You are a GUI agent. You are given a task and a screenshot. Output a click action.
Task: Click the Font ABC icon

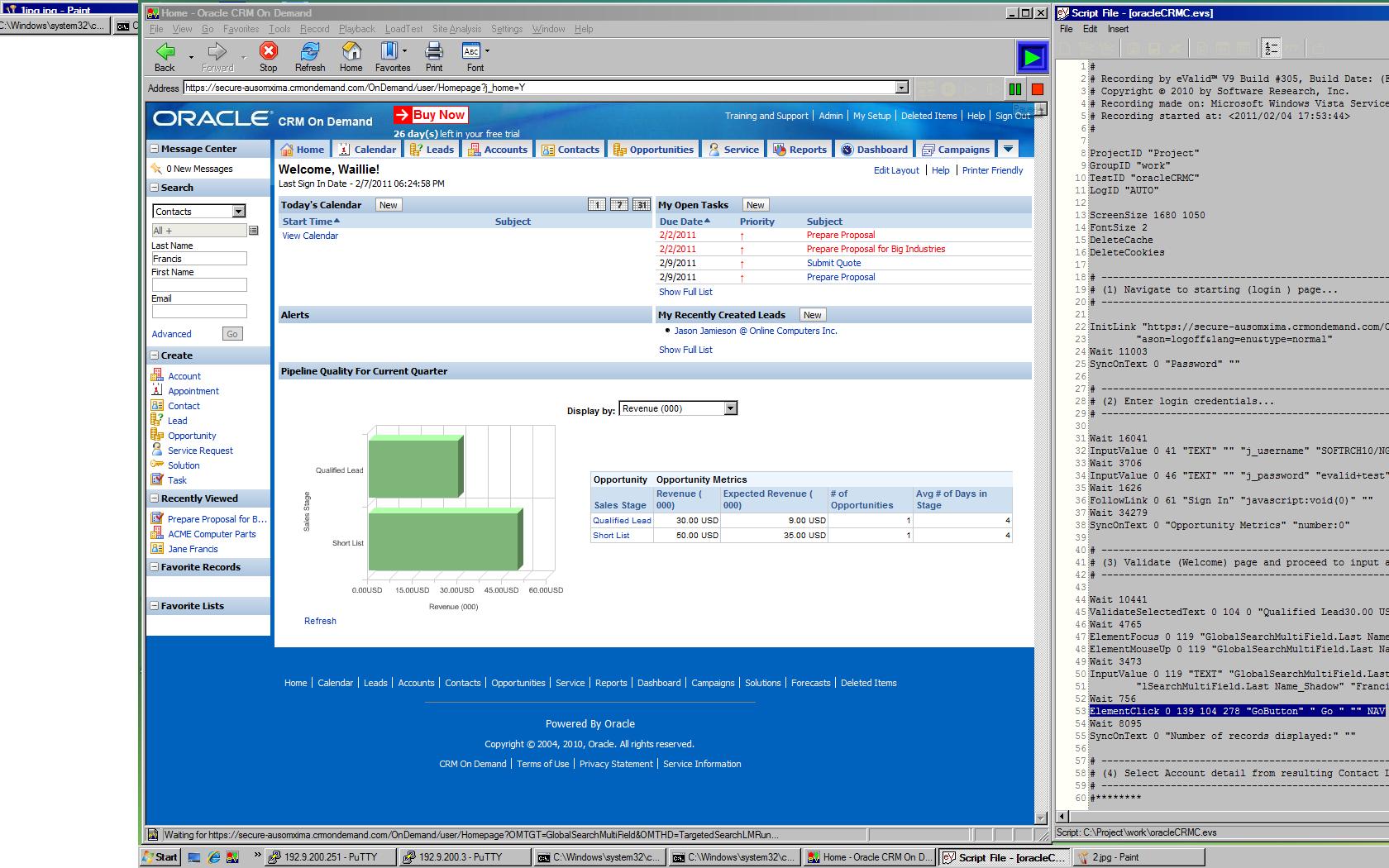click(x=471, y=50)
